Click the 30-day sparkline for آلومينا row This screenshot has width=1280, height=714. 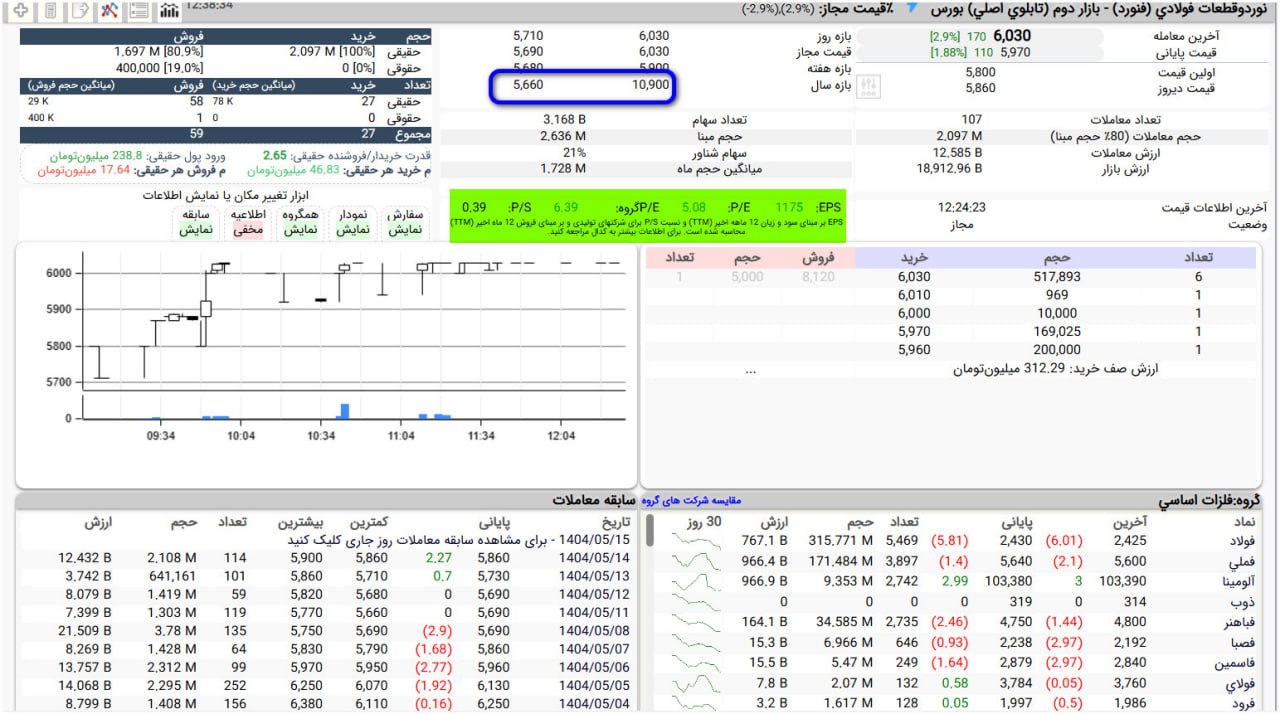[x=697, y=581]
